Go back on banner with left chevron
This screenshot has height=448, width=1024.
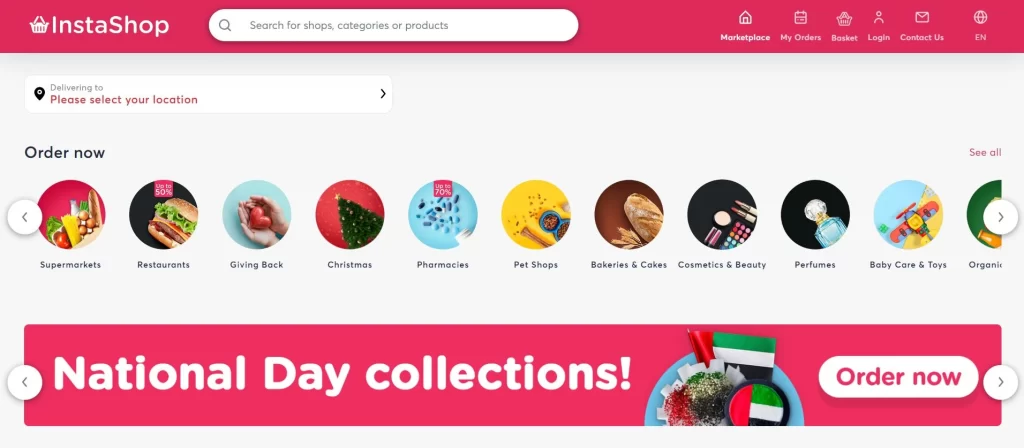[x=25, y=382]
